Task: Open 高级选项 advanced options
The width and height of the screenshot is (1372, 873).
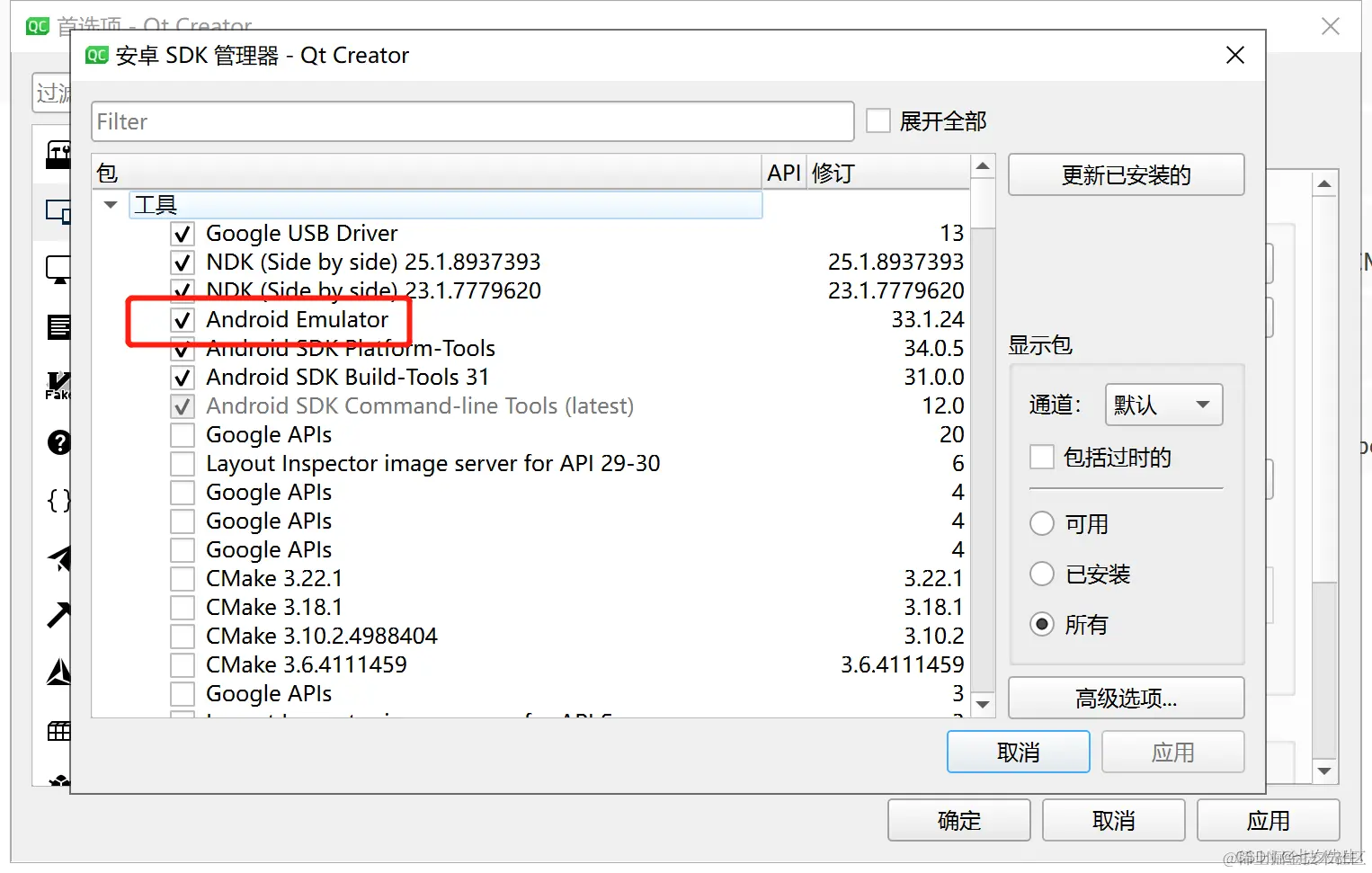Action: pyautogui.click(x=1127, y=698)
